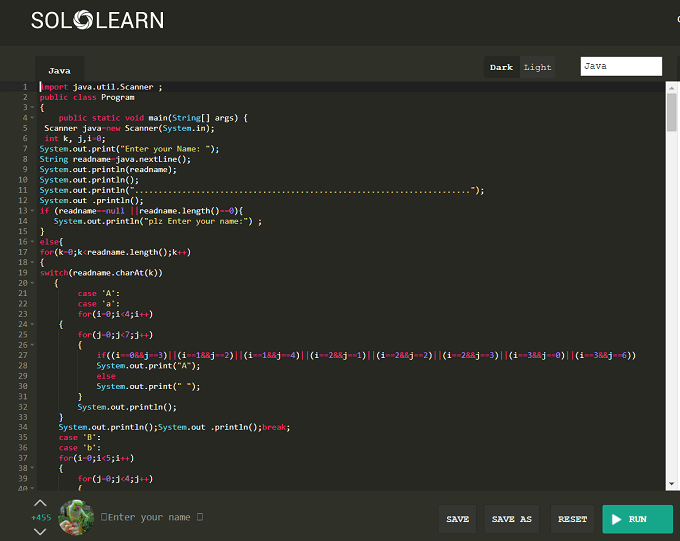Select the Java code tab
Screen dimensions: 680x541
(59, 70)
